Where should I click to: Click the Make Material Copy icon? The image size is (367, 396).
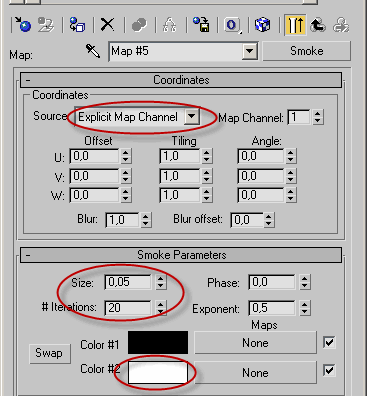pyautogui.click(x=139, y=25)
